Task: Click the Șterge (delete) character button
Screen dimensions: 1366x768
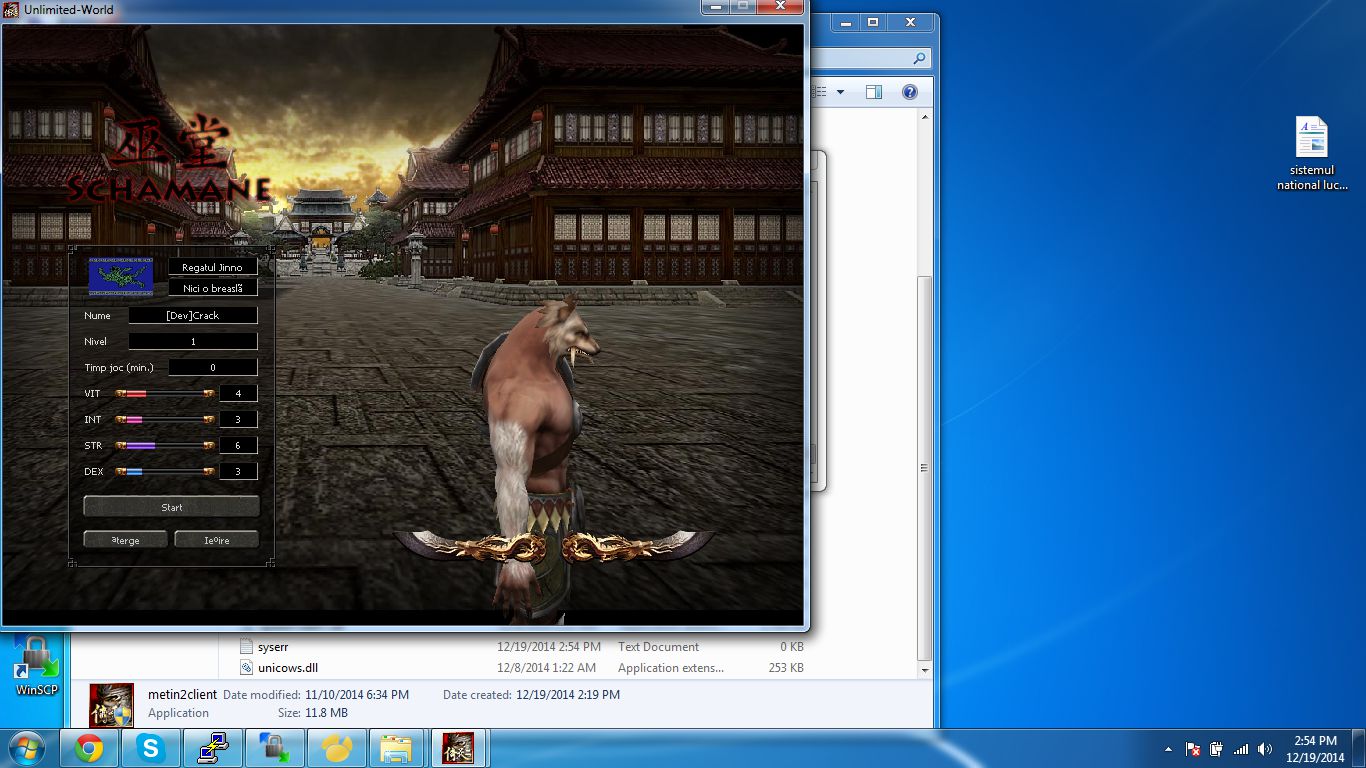Action: (x=126, y=540)
